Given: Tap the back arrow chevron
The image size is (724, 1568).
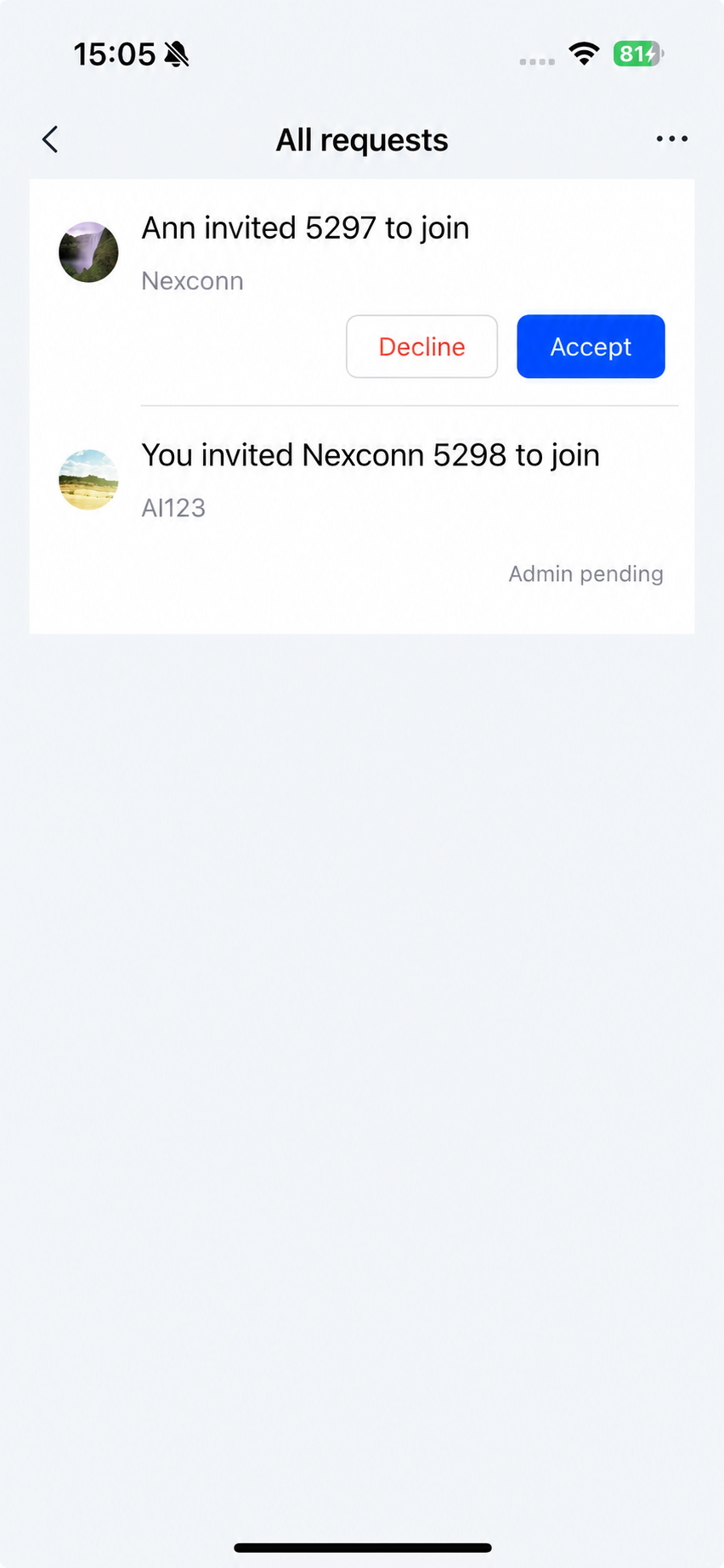Looking at the screenshot, I should [51, 139].
